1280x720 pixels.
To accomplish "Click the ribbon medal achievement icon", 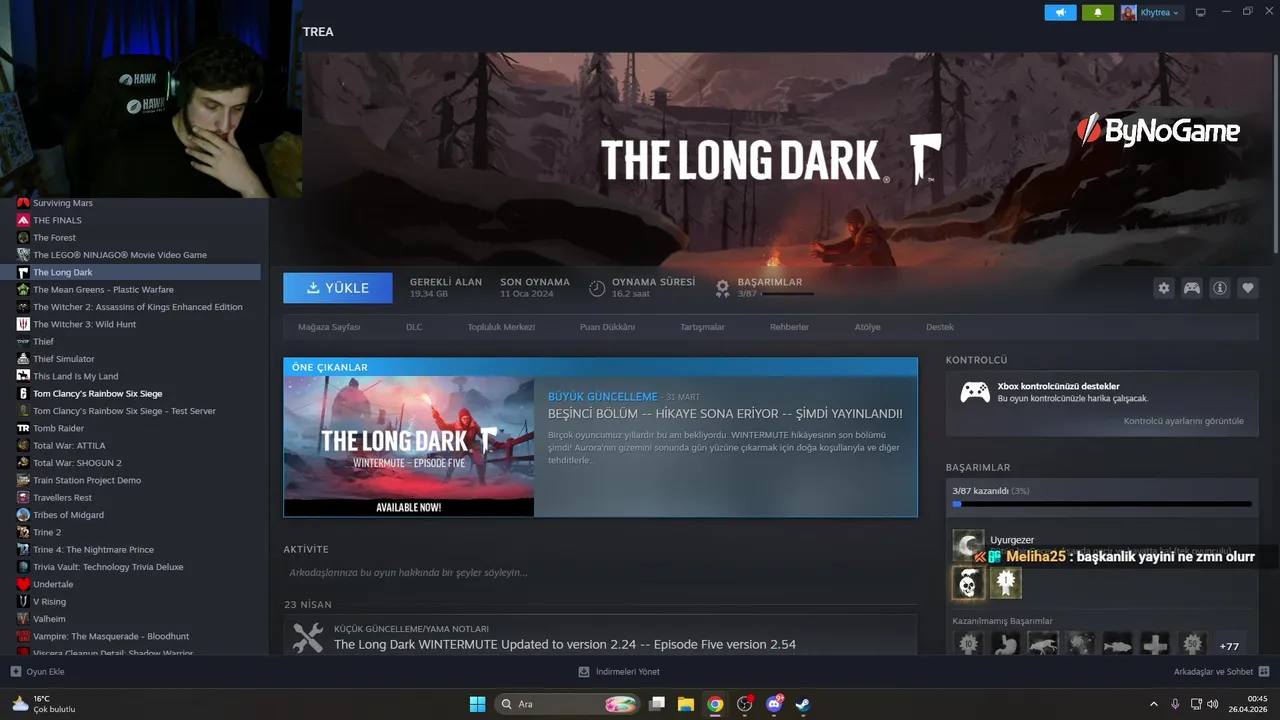I will (x=1006, y=583).
